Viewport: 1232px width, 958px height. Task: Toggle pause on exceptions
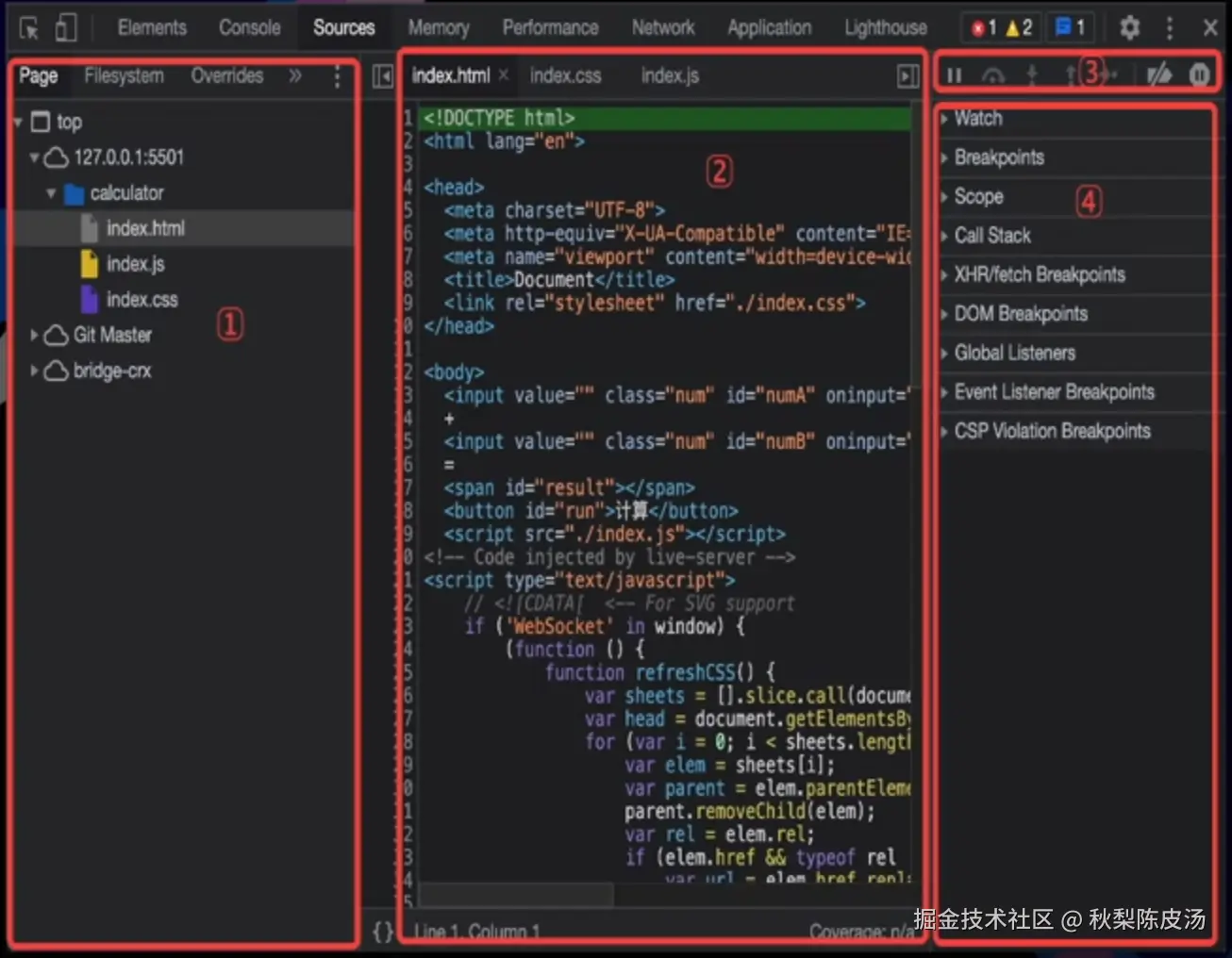tap(1199, 74)
